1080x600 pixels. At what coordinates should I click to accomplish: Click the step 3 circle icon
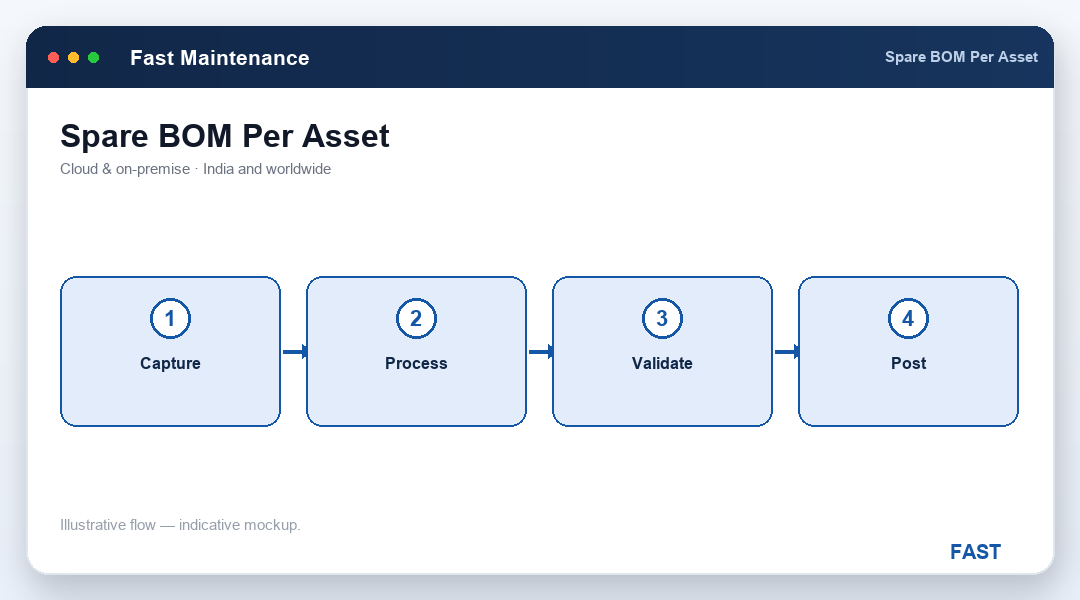(662, 318)
